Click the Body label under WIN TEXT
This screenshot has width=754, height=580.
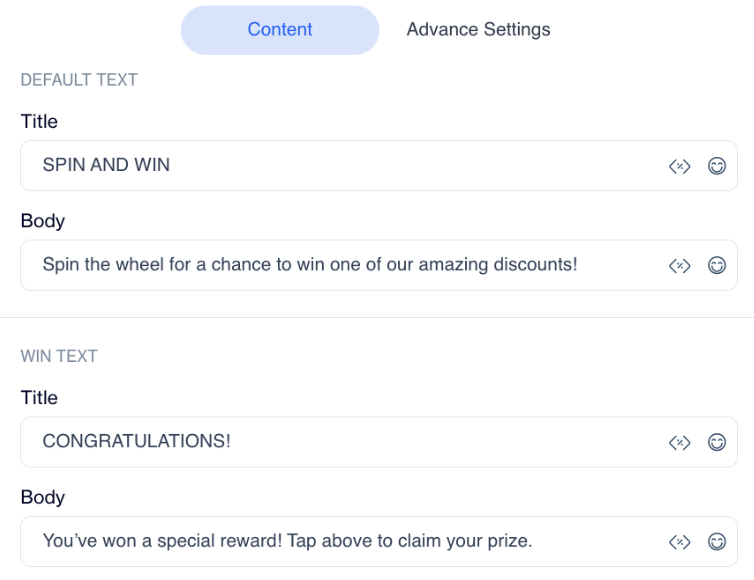42,497
